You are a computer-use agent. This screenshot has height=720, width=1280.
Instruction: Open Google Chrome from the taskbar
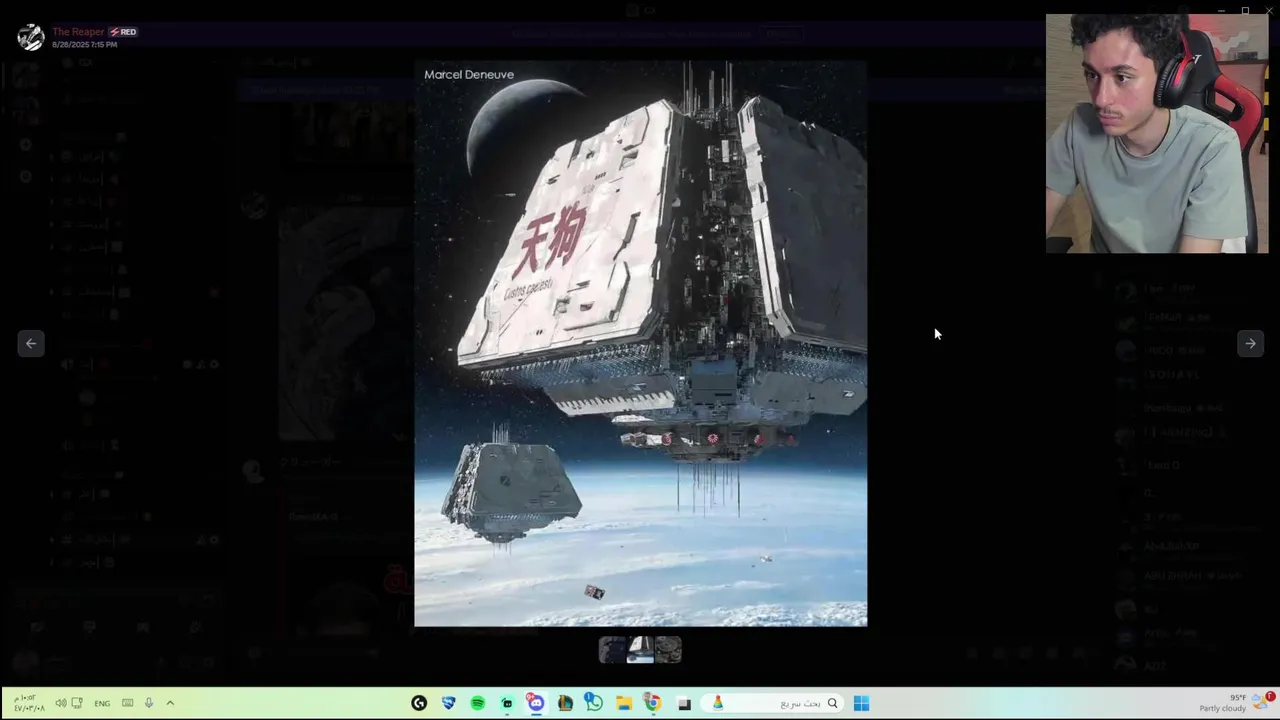click(652, 703)
